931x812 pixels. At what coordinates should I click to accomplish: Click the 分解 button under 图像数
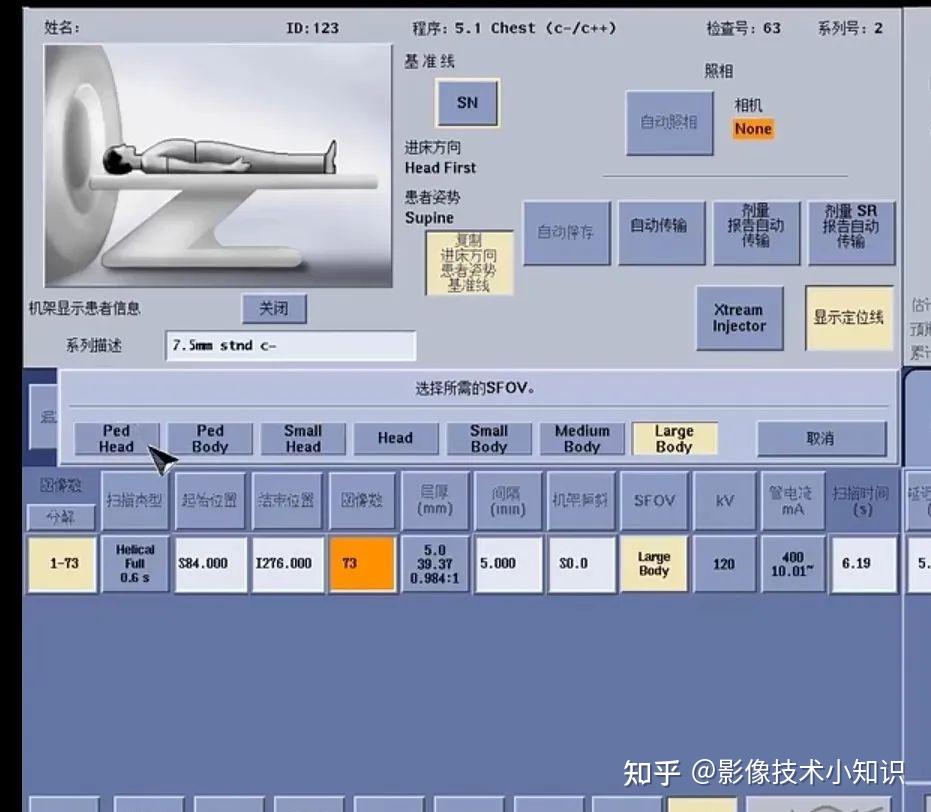point(61,515)
